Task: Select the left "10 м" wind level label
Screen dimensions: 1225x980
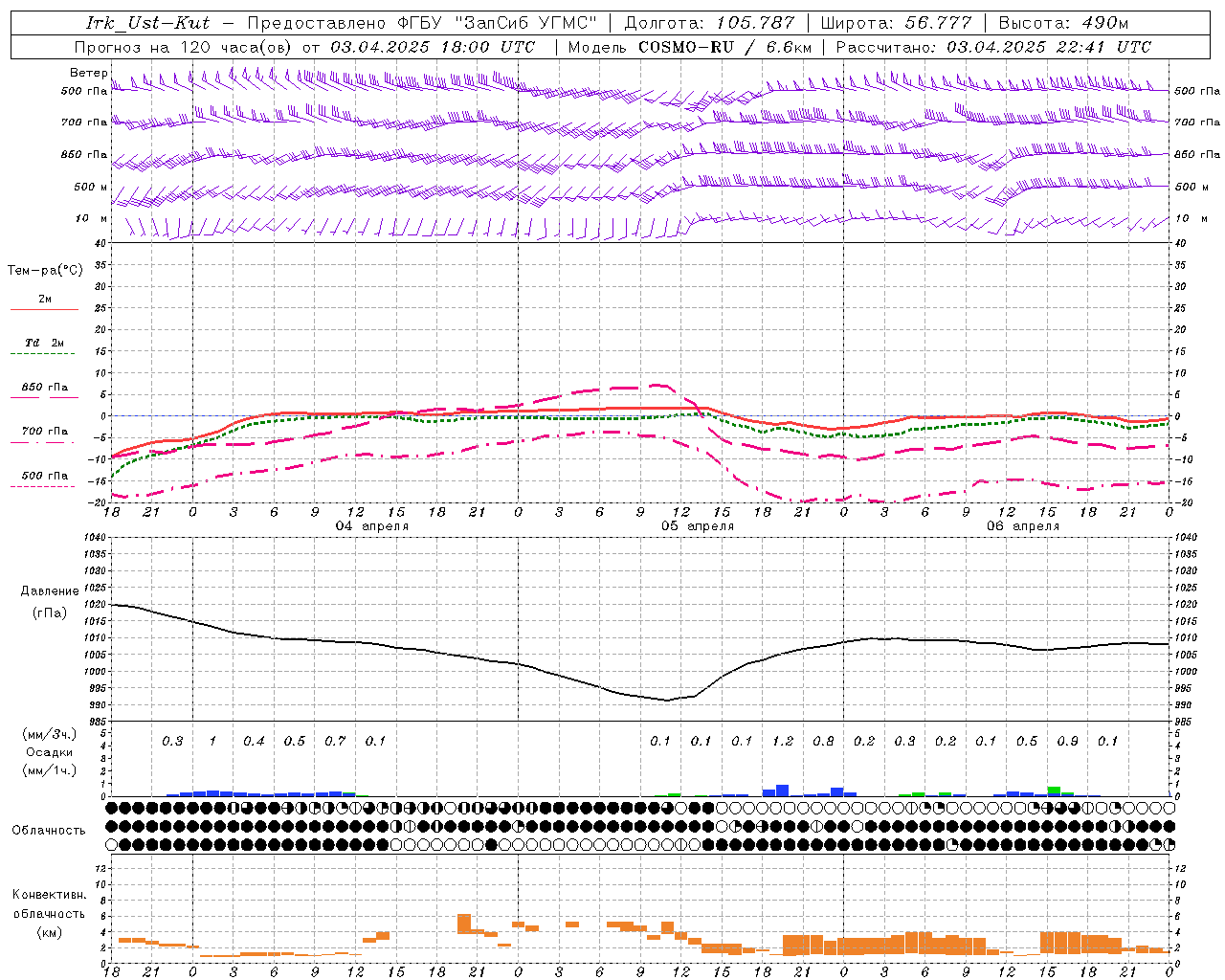Action: [x=92, y=218]
